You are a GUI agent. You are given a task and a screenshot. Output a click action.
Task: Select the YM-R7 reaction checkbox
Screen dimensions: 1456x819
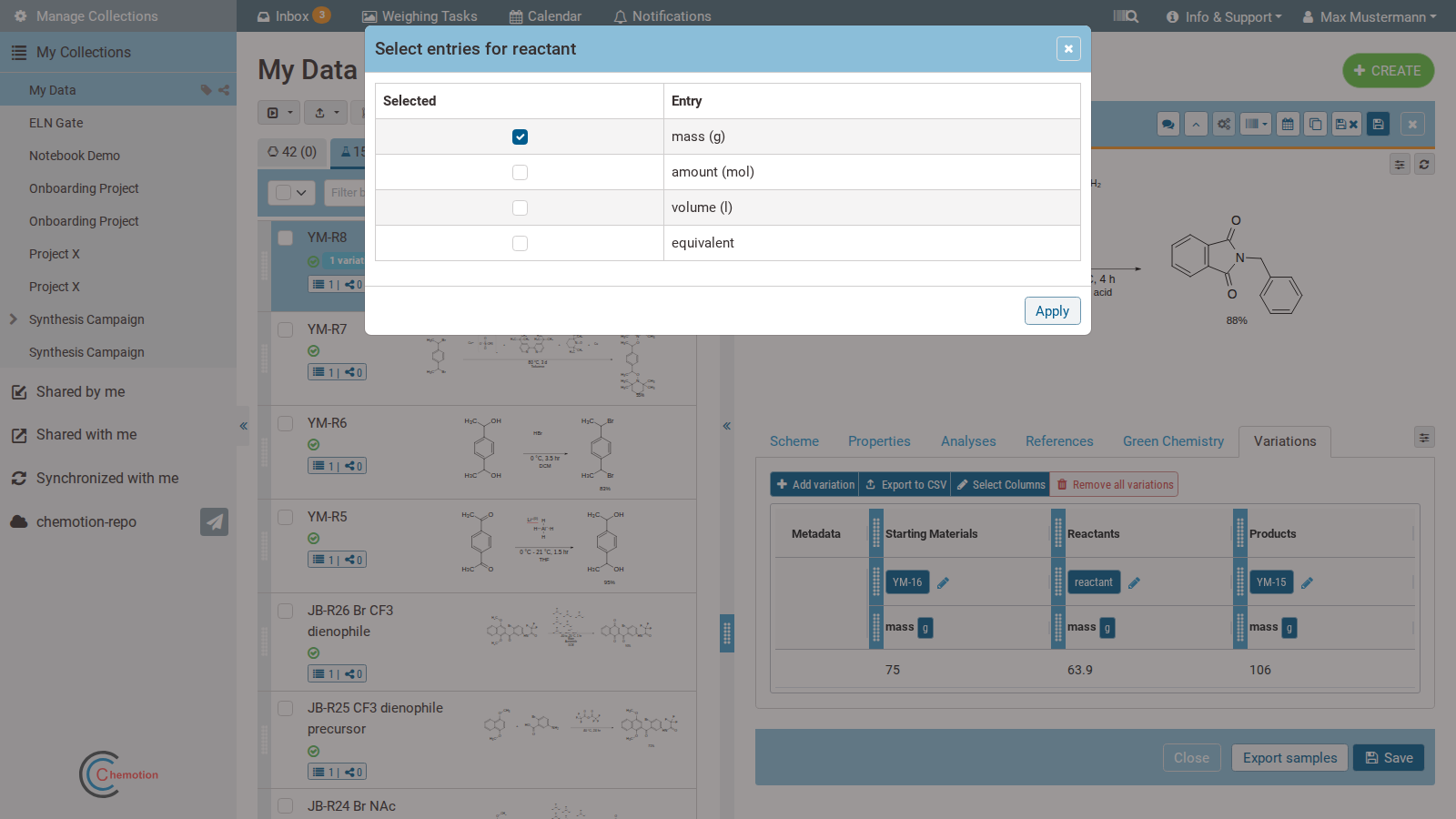(285, 329)
